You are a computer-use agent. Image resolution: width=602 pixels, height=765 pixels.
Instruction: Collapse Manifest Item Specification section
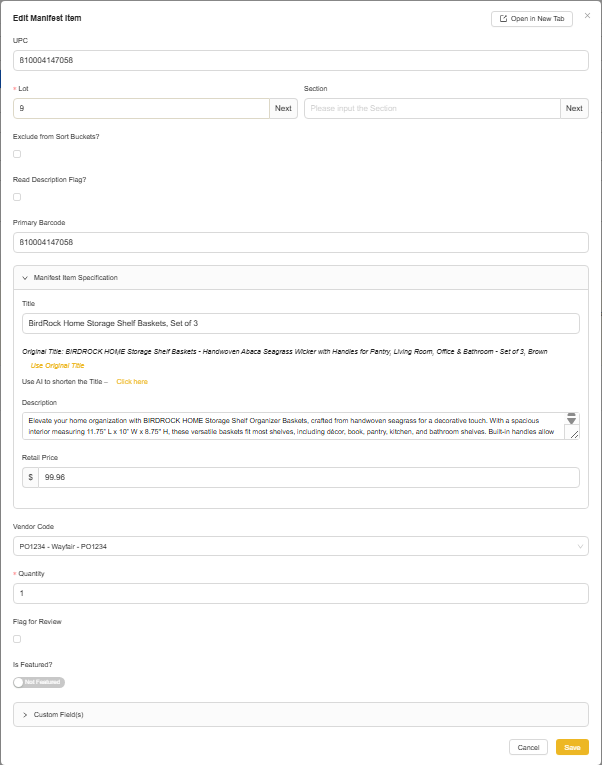click(x=25, y=277)
